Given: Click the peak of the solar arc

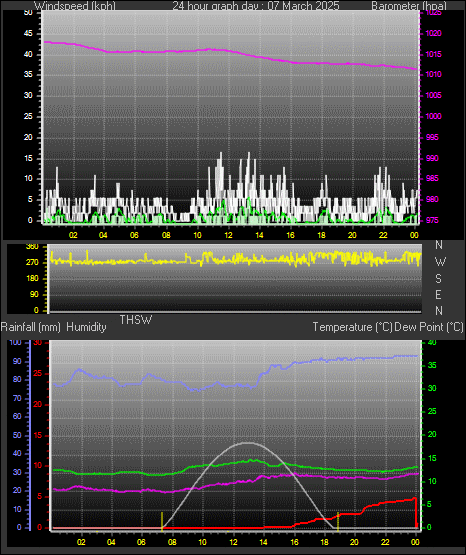Looking at the screenshot, I should point(248,443).
